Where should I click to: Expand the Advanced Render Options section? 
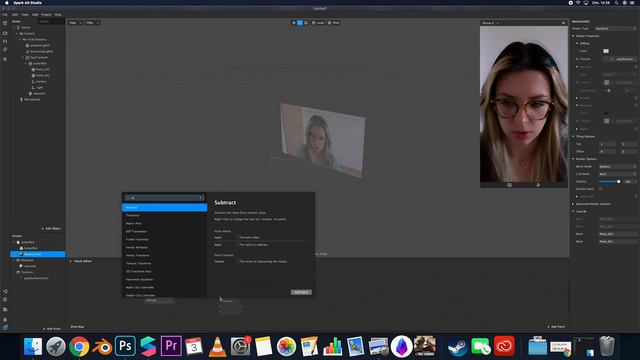(x=573, y=204)
